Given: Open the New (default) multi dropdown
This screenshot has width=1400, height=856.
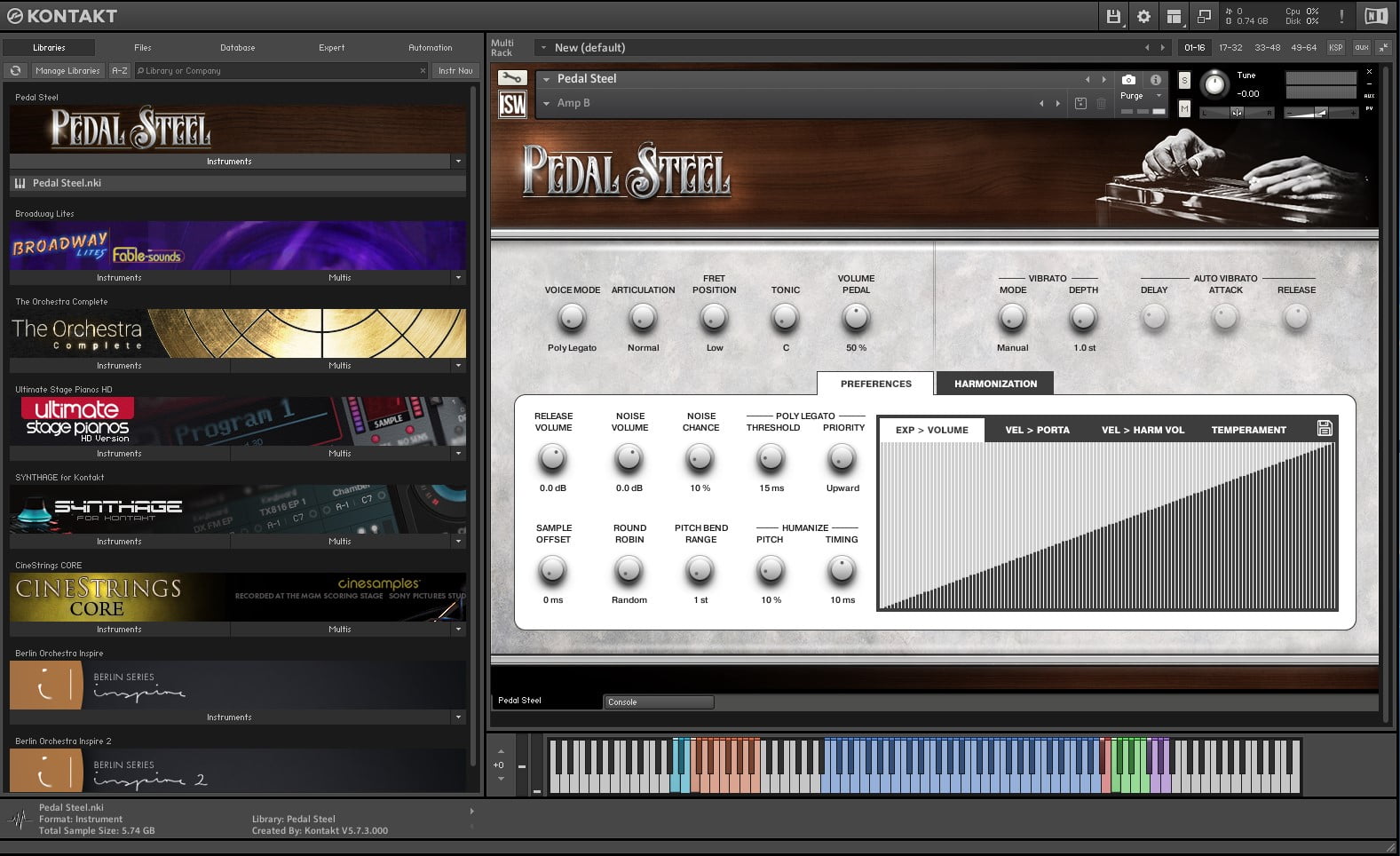Looking at the screenshot, I should pyautogui.click(x=542, y=48).
